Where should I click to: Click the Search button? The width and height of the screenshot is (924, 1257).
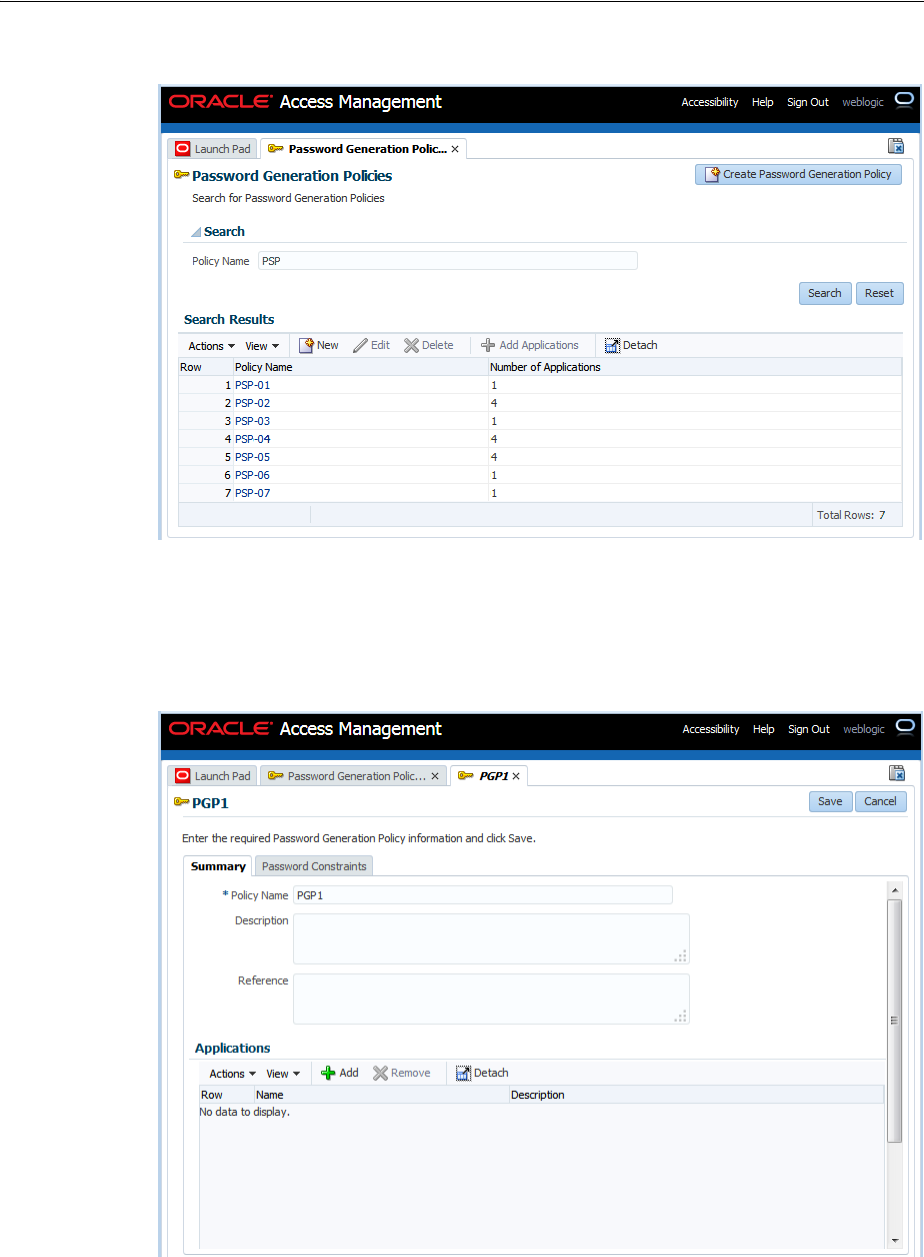coord(825,294)
